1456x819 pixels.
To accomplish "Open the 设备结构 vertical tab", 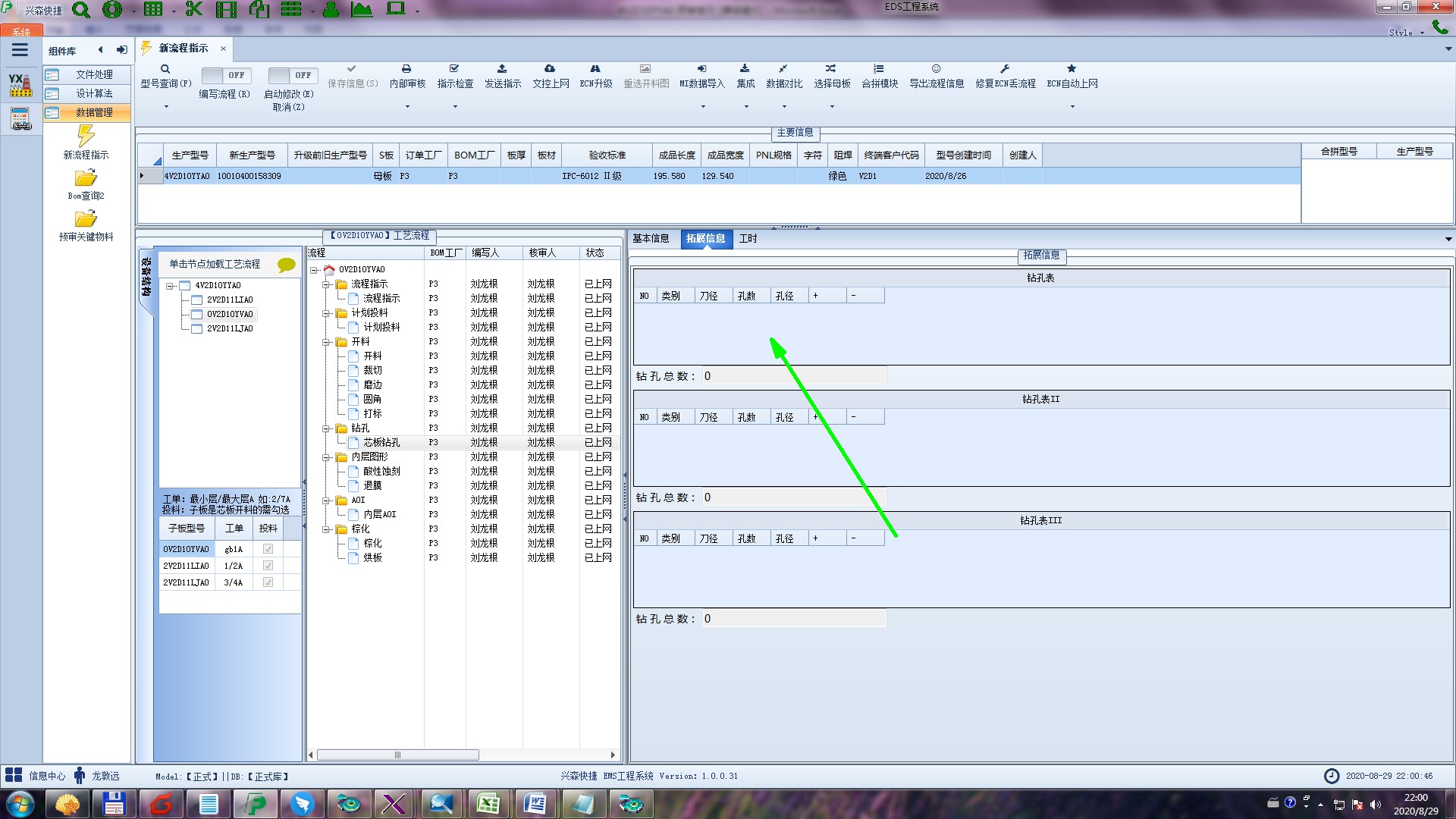I will tap(146, 277).
